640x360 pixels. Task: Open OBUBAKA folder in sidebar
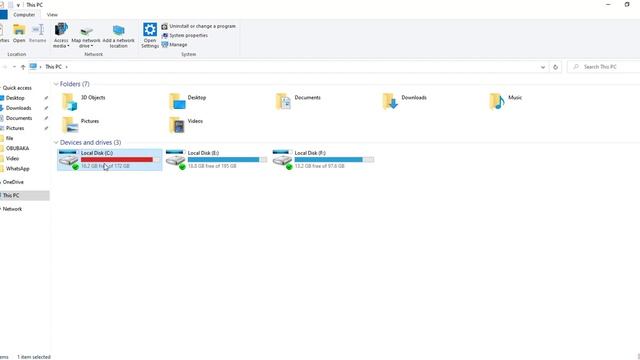(x=17, y=149)
